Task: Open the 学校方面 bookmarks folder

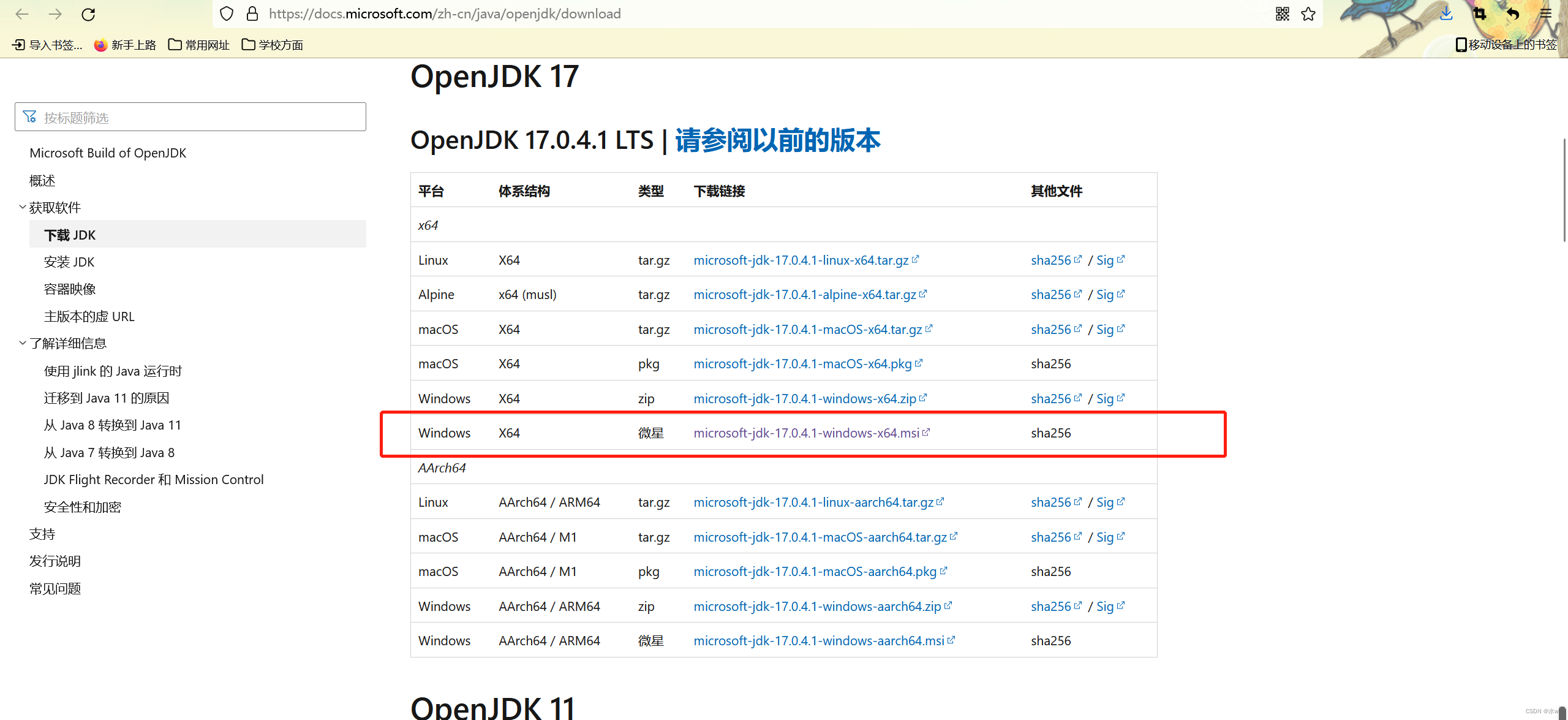Action: [x=273, y=45]
